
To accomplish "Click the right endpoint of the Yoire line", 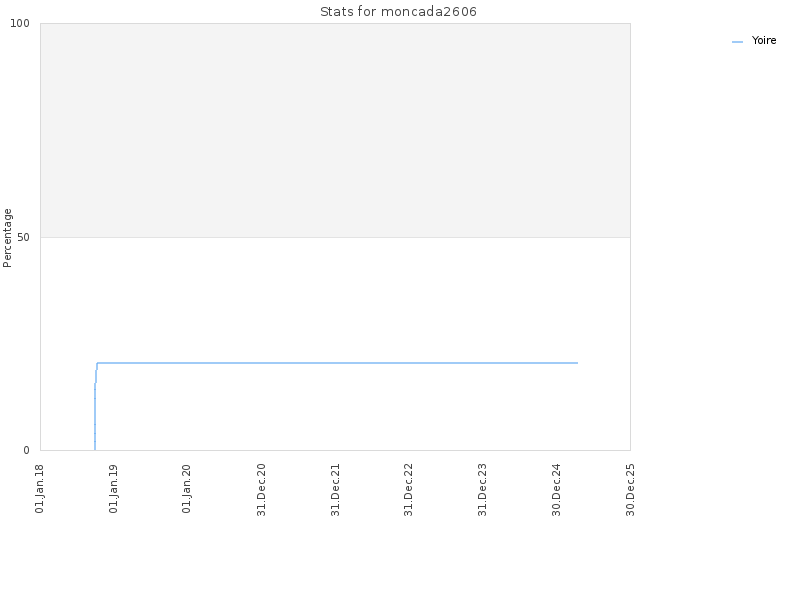I will pos(577,363).
